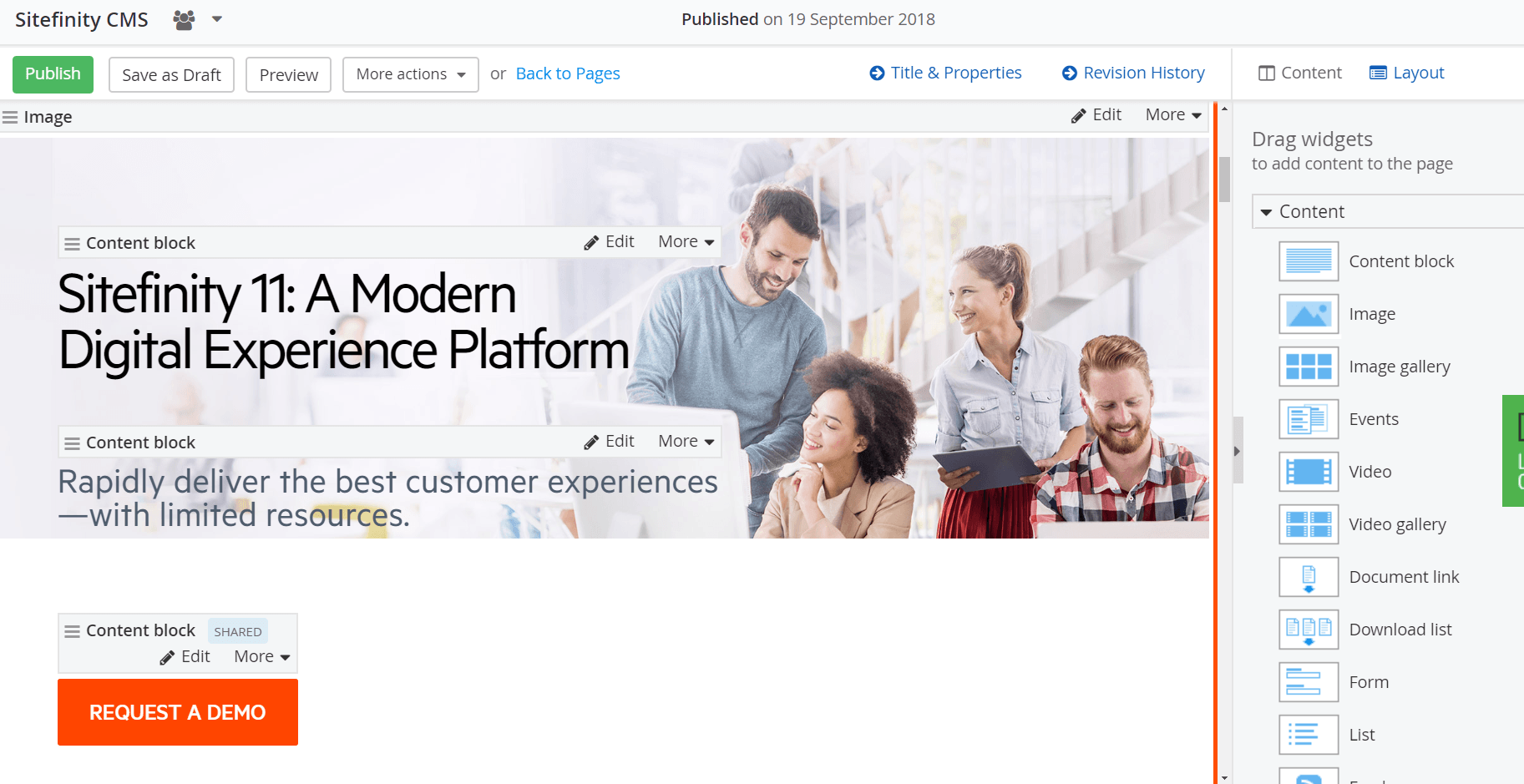
Task: Open More menu for headline Content block
Action: (x=686, y=242)
